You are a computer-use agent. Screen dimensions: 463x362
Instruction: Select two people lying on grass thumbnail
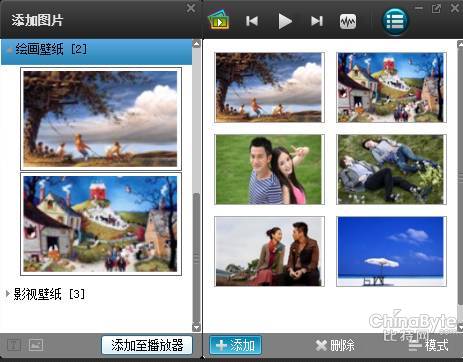(x=391, y=169)
